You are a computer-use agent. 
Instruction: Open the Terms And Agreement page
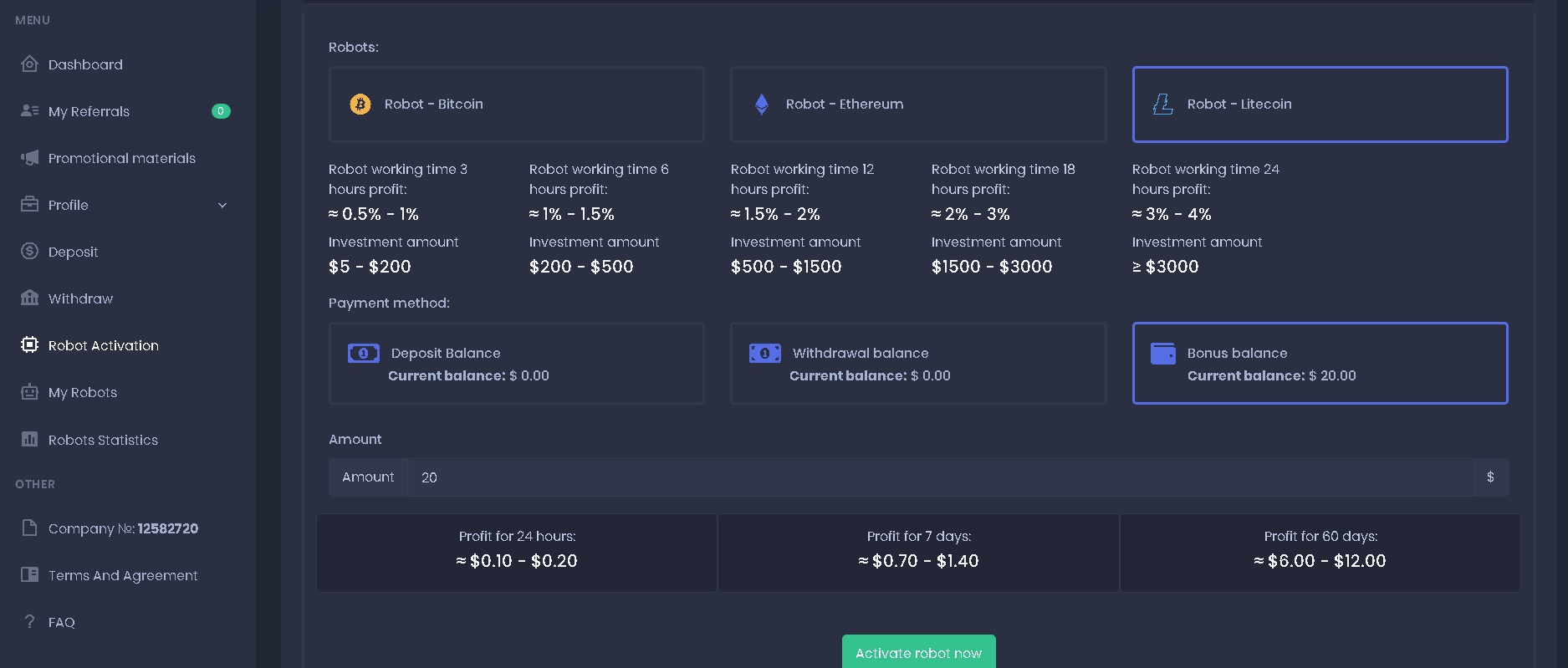(x=123, y=575)
